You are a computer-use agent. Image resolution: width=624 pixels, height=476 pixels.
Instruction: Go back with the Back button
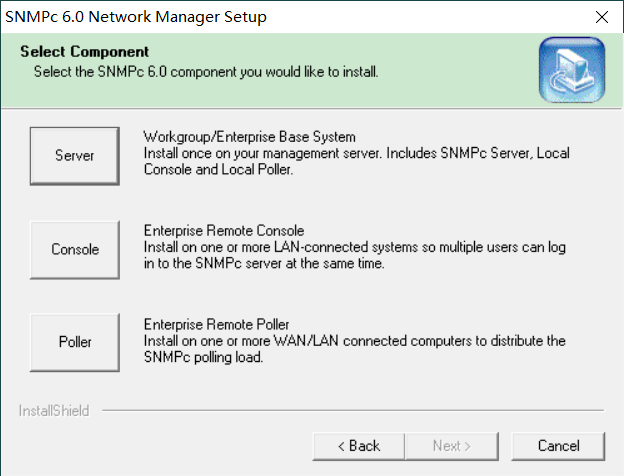coord(358,446)
